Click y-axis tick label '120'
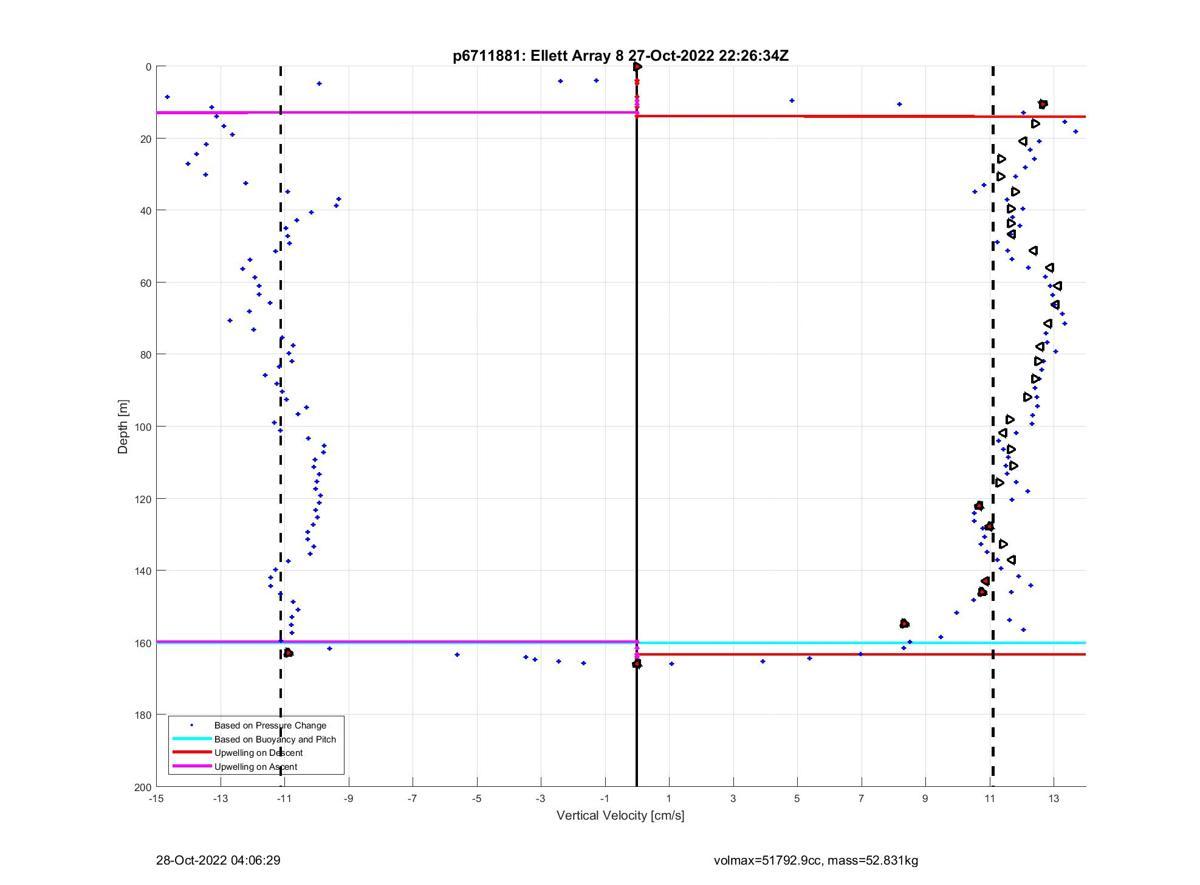Screen dimensions: 1200x885 pyautogui.click(x=142, y=499)
